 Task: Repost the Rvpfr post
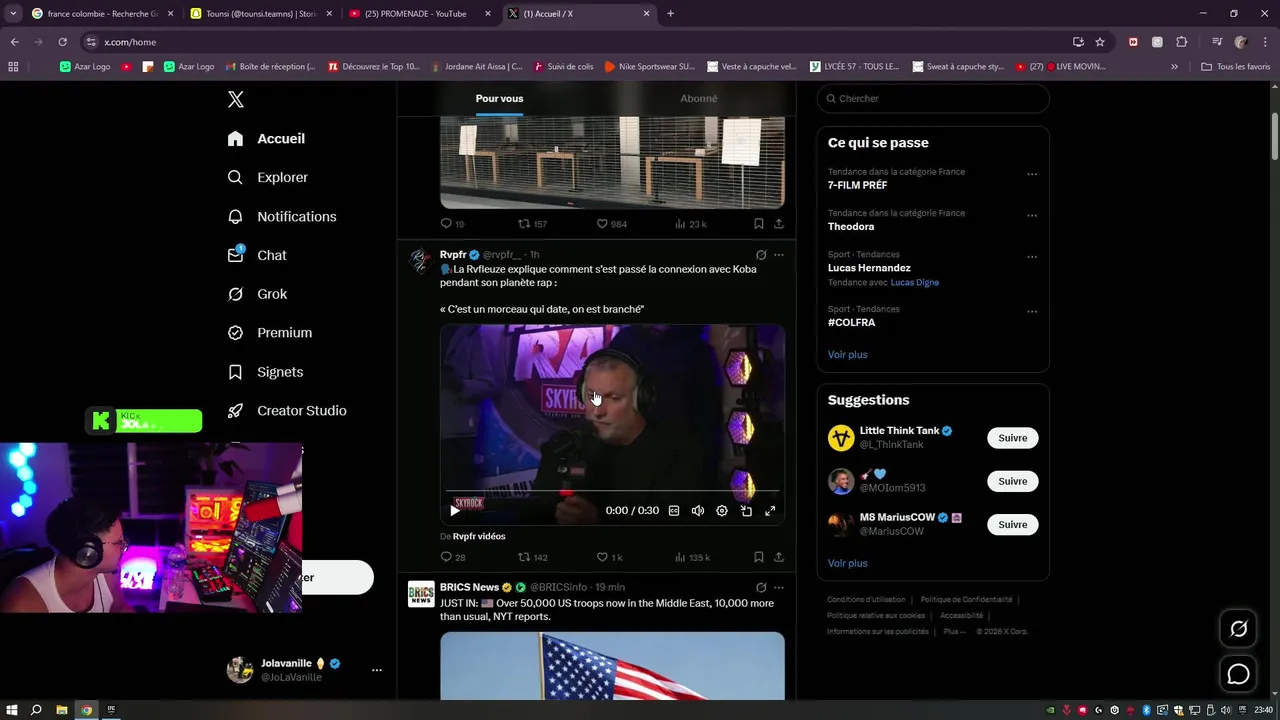point(533,557)
